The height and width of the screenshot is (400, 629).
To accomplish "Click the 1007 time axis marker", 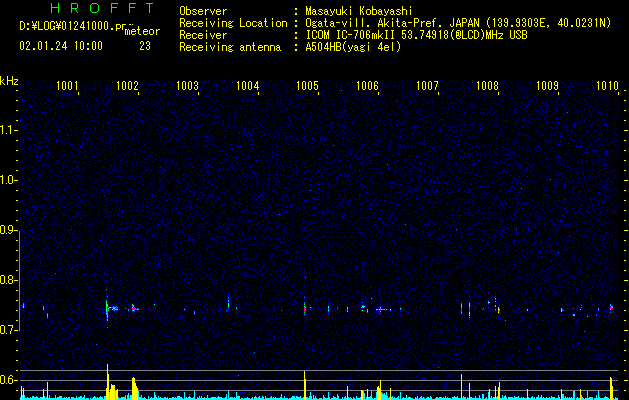I will [x=428, y=86].
